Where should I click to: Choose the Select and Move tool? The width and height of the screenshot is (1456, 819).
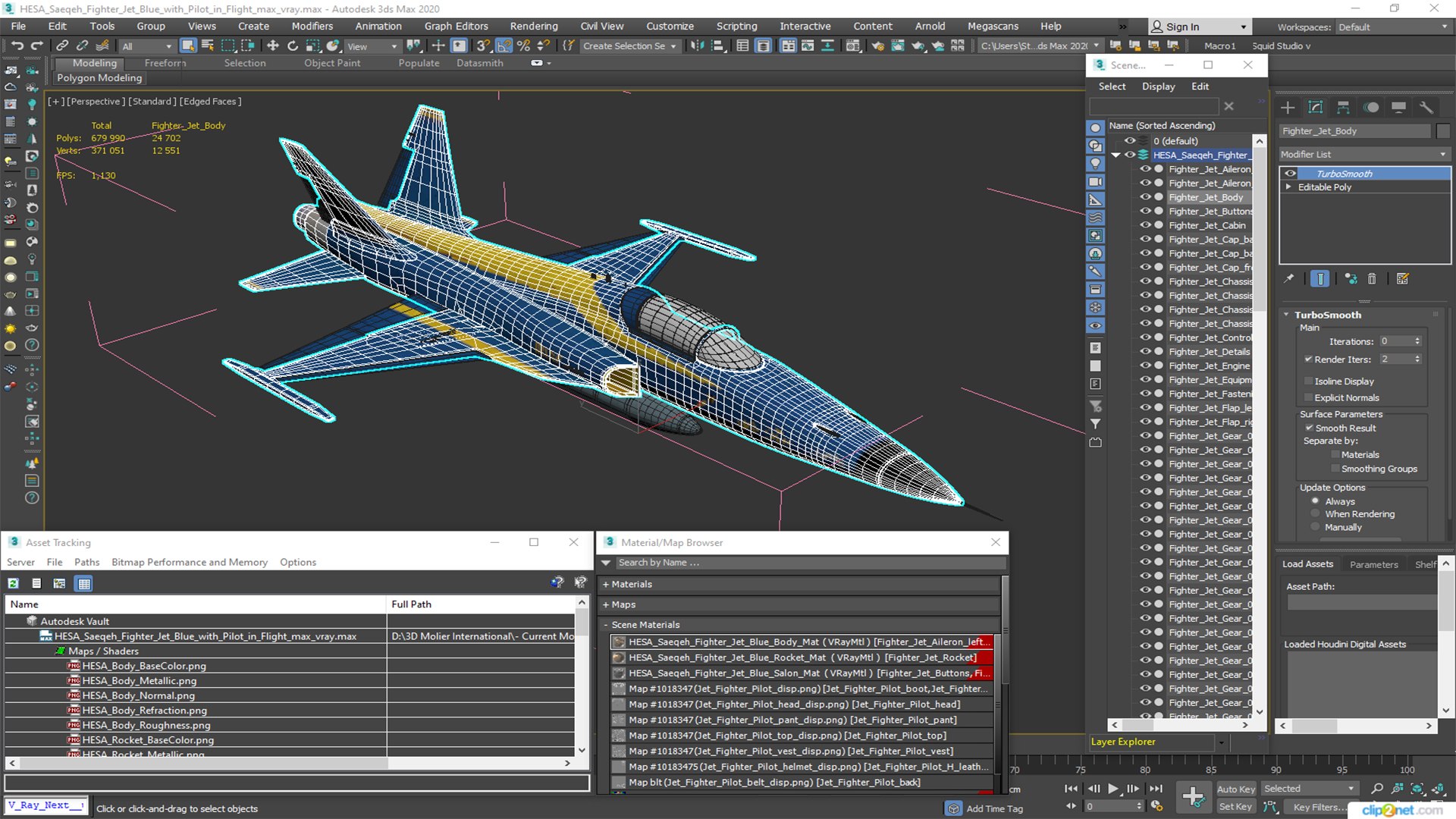pyautogui.click(x=272, y=45)
